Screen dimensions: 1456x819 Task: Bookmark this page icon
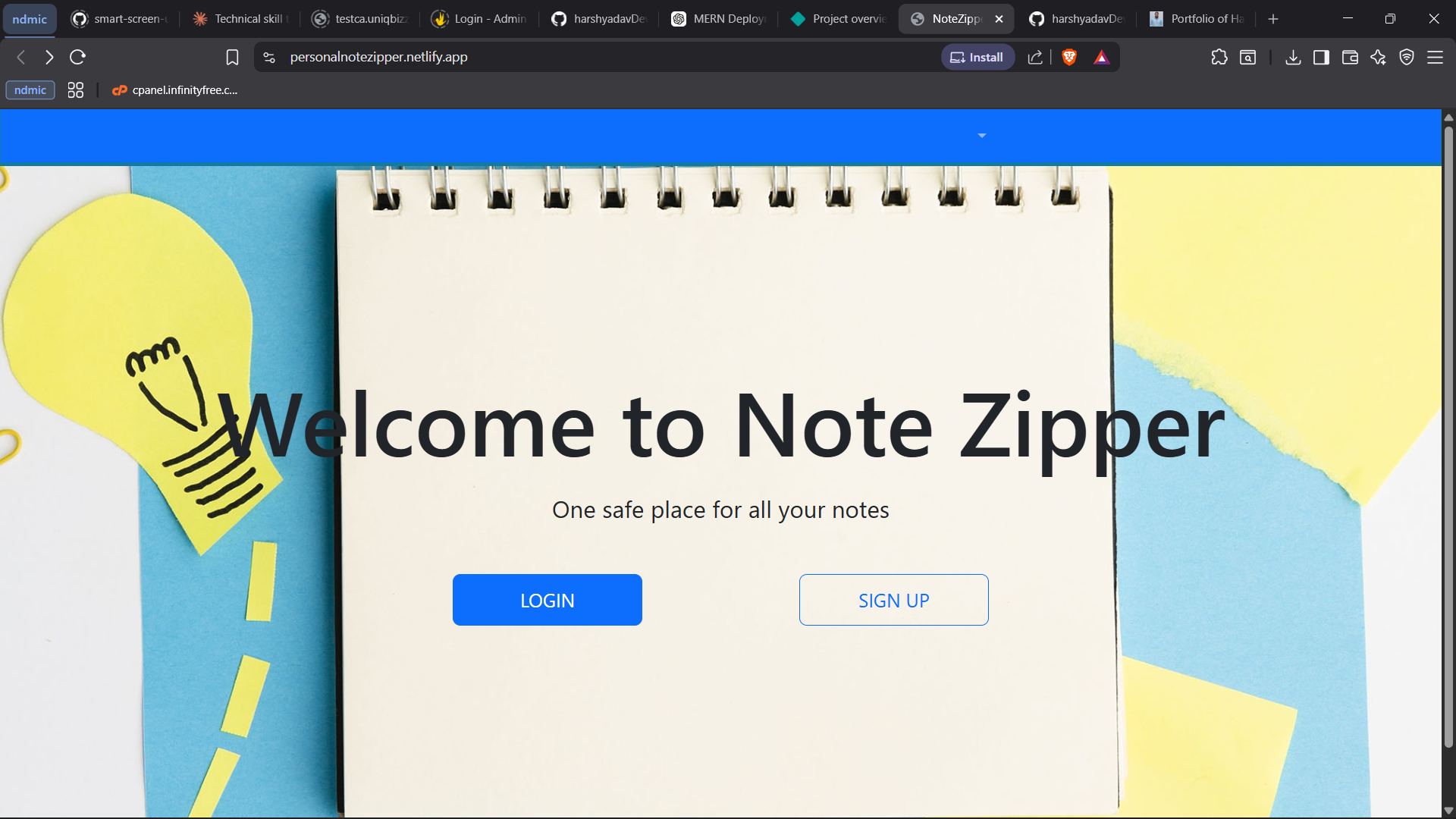pyautogui.click(x=232, y=57)
